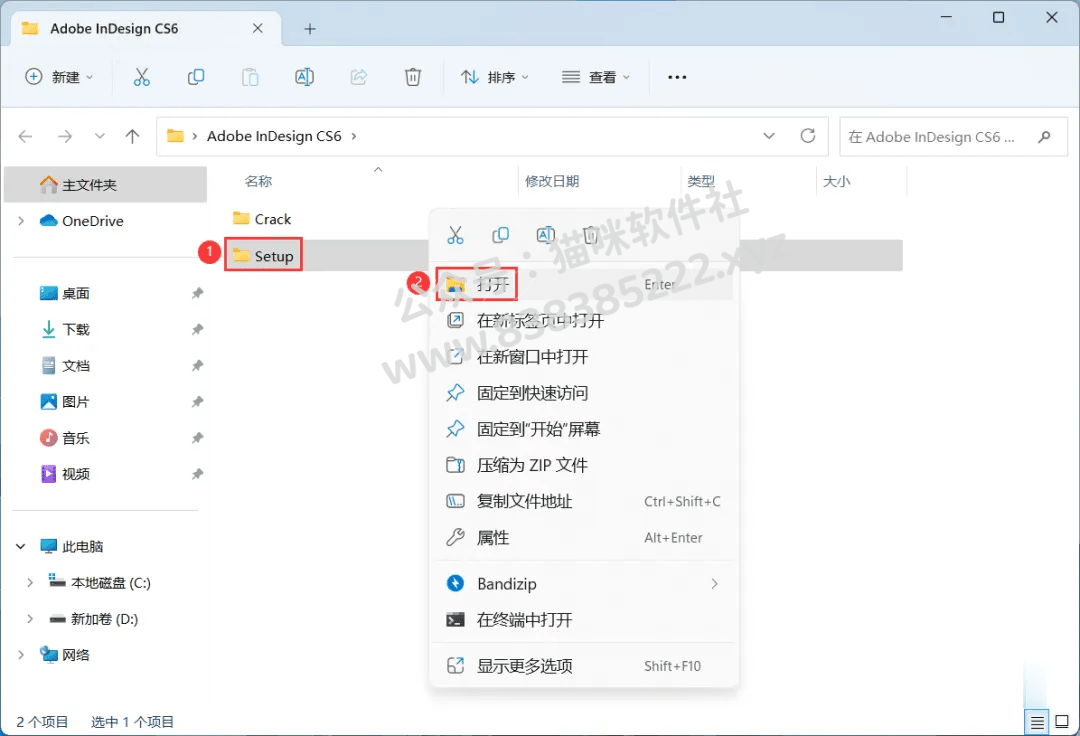The height and width of the screenshot is (736, 1080).
Task: Sort by 类型 column header
Action: click(700, 181)
